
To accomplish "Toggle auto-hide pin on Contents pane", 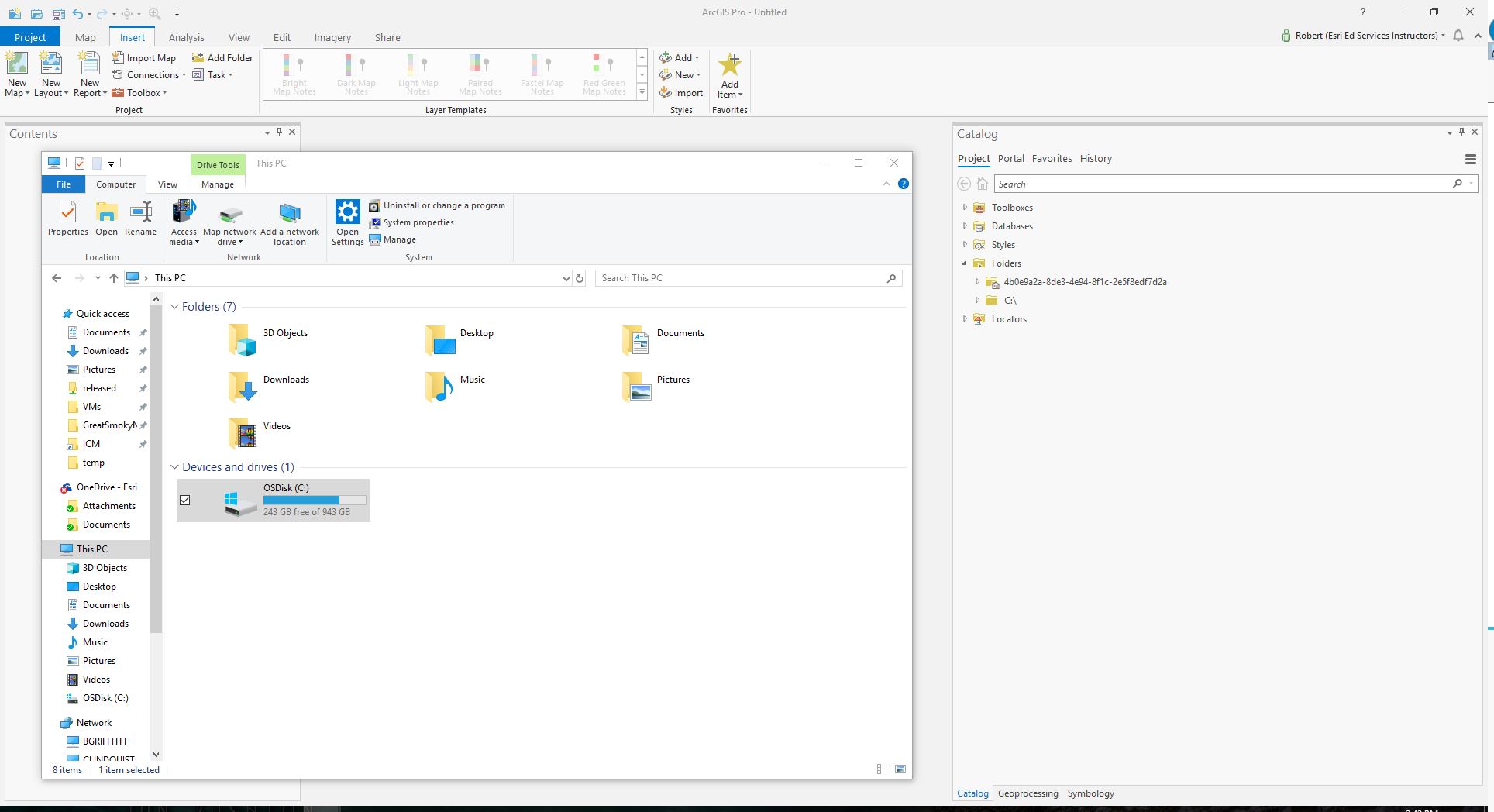I will [x=280, y=132].
